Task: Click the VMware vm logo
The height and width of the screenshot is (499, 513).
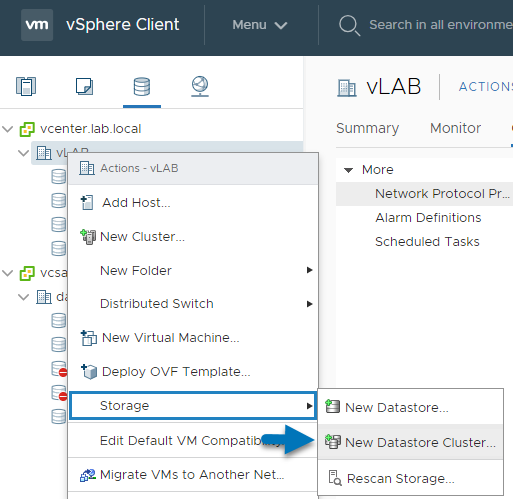Action: [x=37, y=25]
